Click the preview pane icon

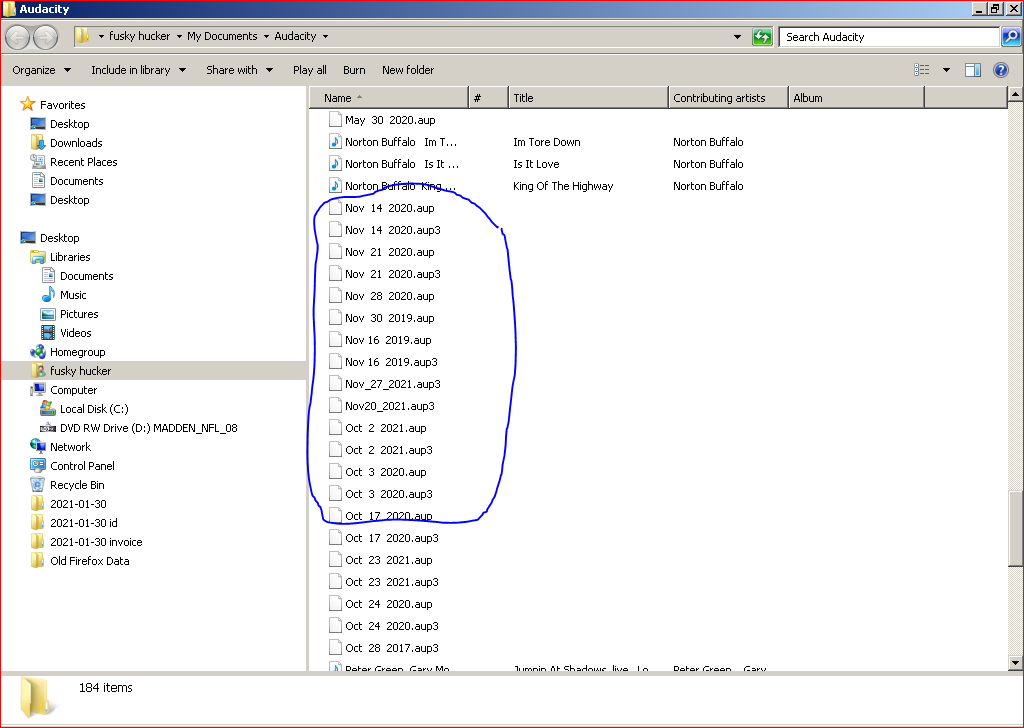[x=972, y=70]
